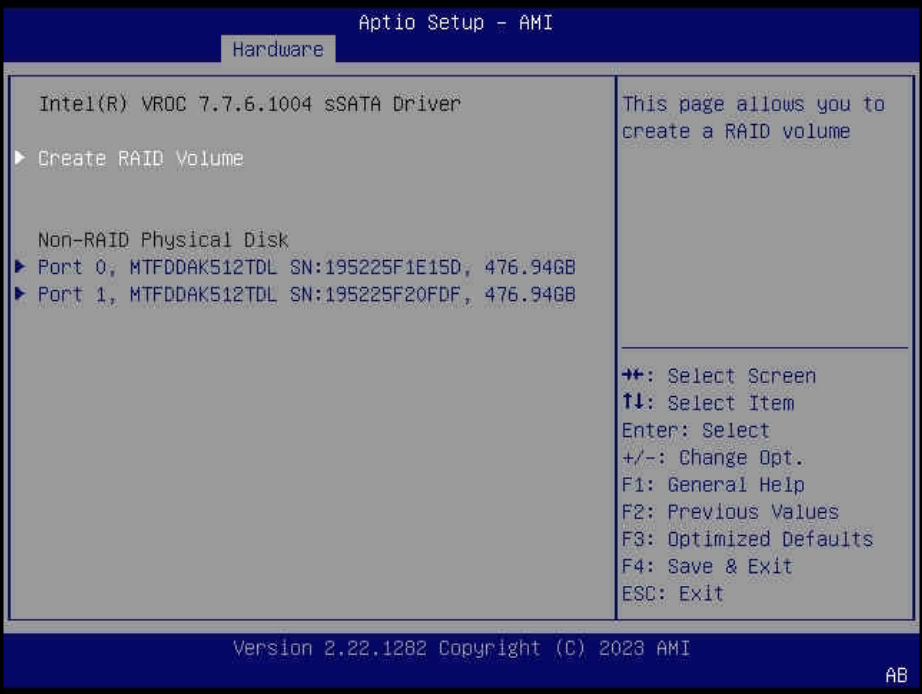
Task: Click the Select Item key hint
Action: pos(708,403)
